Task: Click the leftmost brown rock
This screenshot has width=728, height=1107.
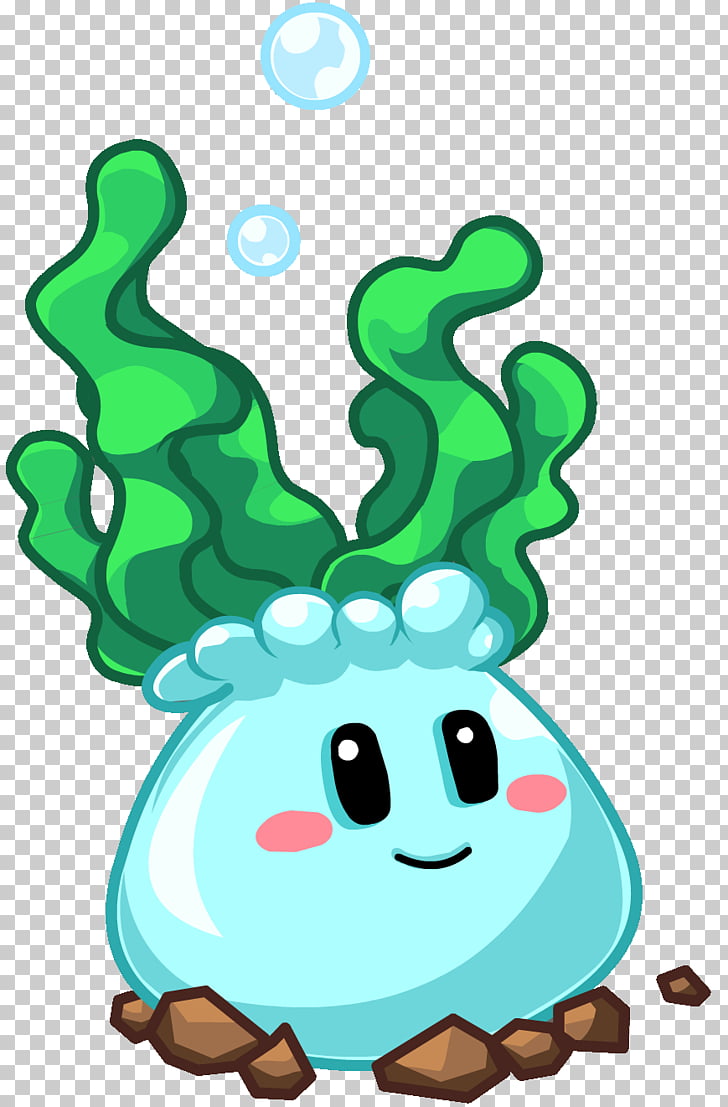Action: pos(135,1015)
